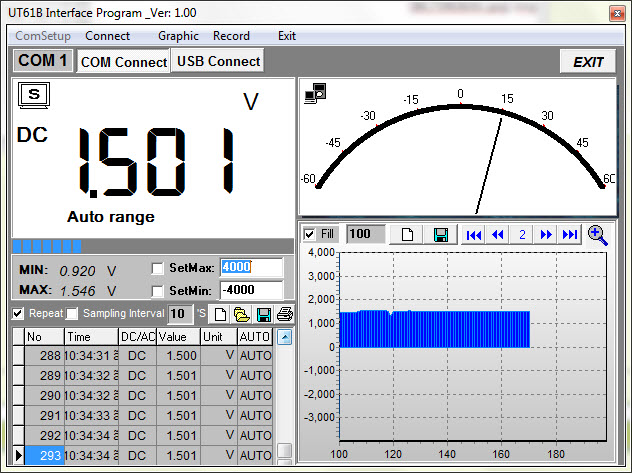Jump to first graph page

(x=474, y=234)
